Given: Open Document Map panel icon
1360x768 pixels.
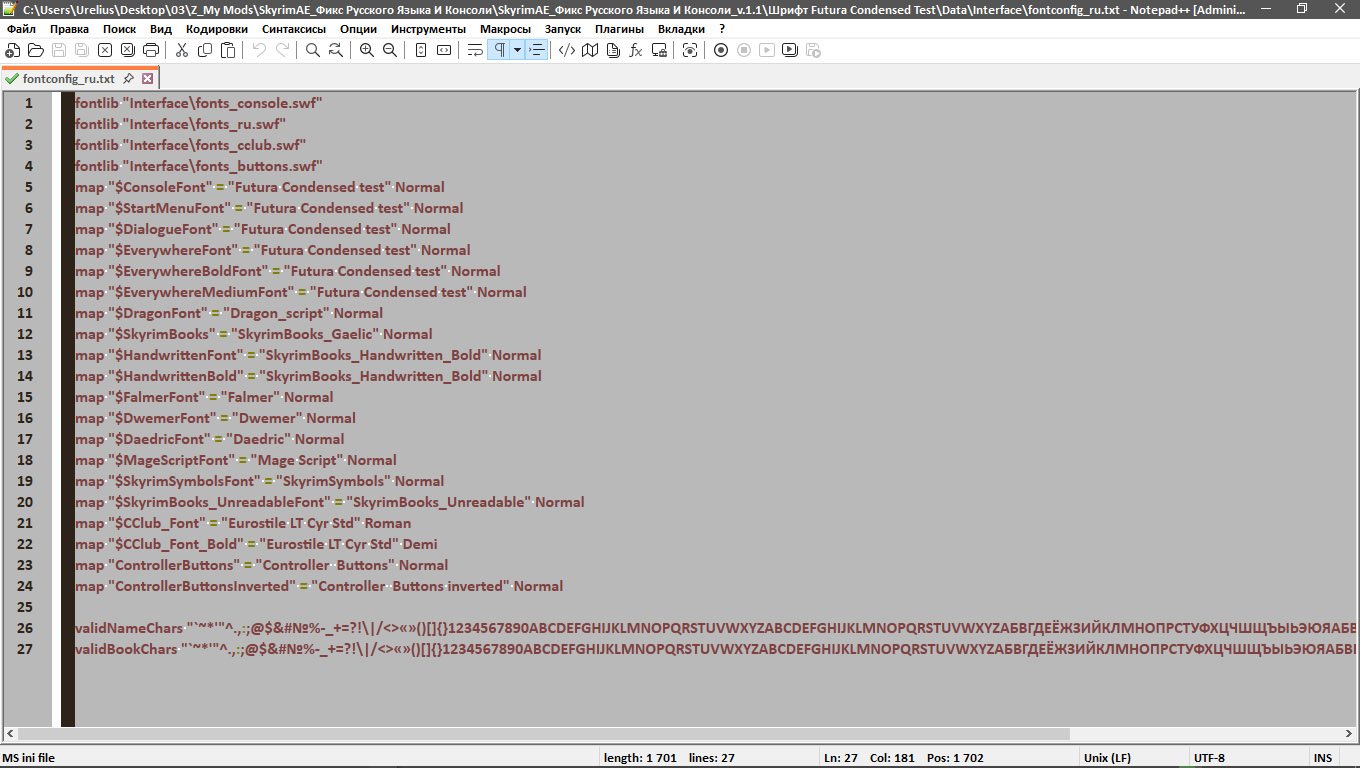Looking at the screenshot, I should click(590, 50).
